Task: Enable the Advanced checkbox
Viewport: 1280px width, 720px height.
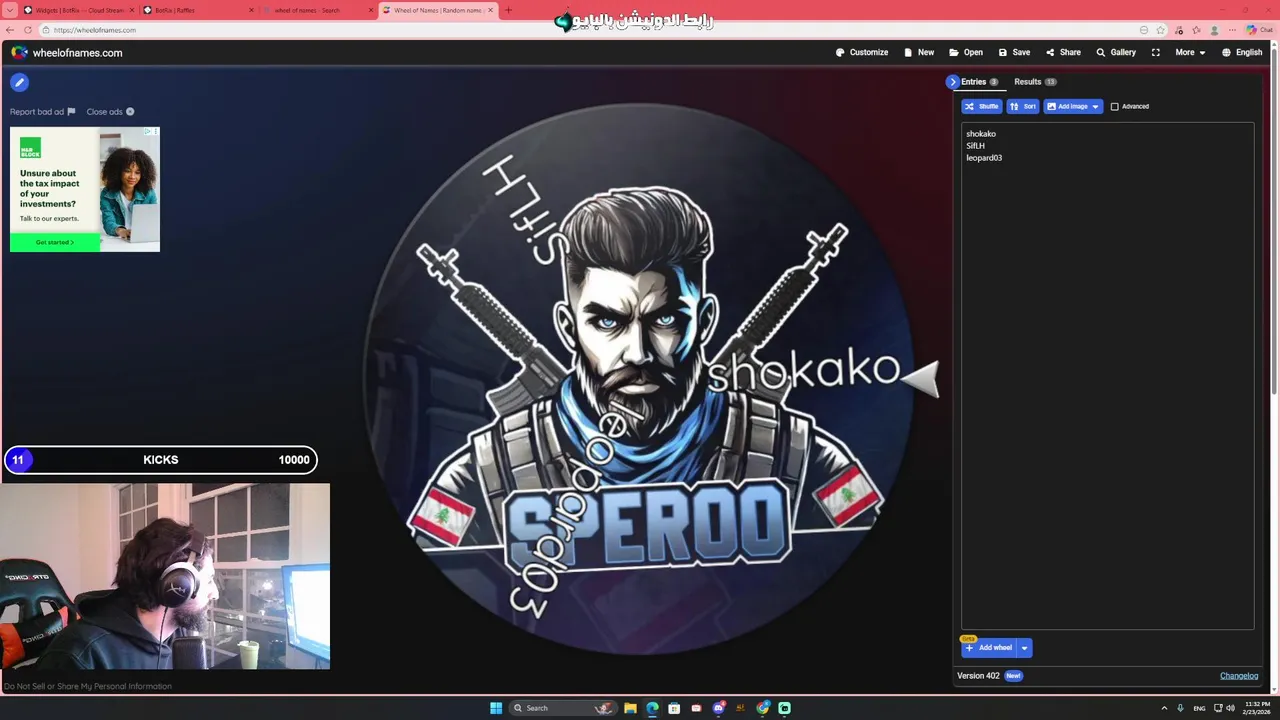Action: (1115, 107)
